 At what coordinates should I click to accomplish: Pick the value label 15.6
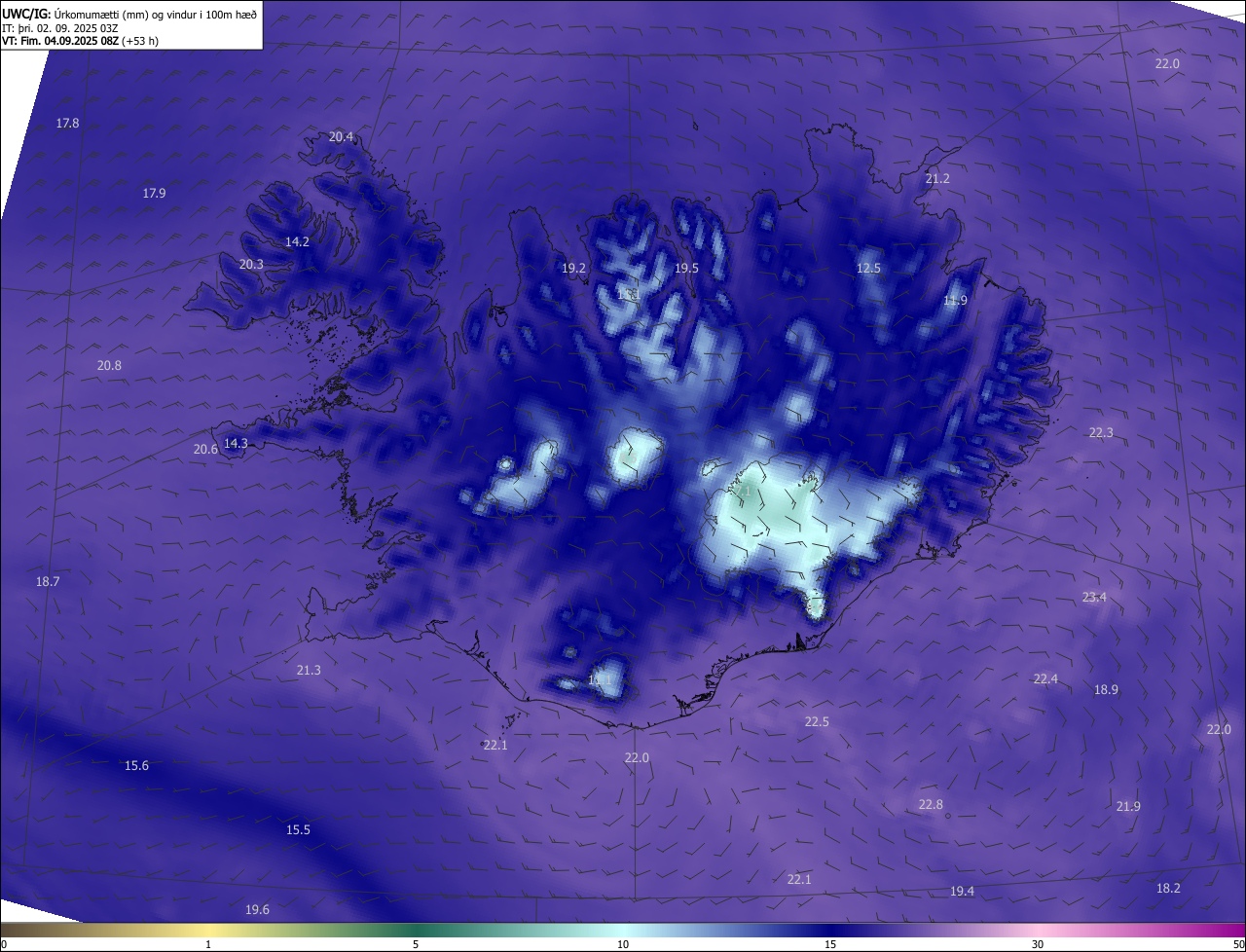(137, 766)
